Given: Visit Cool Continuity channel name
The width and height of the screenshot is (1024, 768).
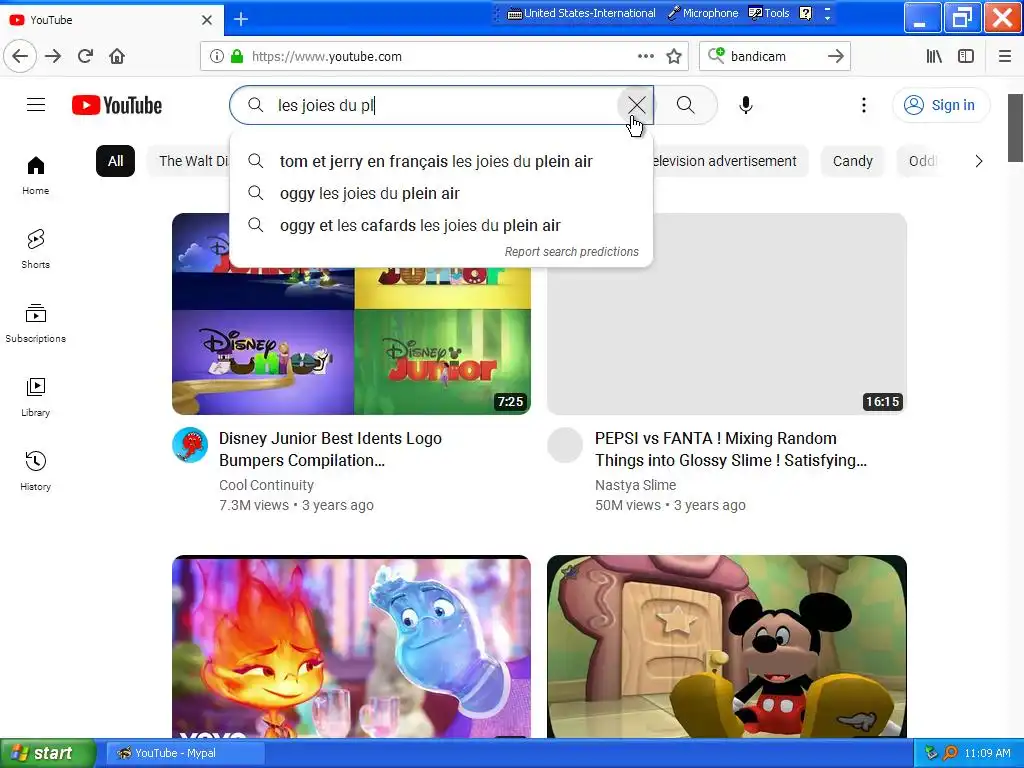Looking at the screenshot, I should [266, 485].
